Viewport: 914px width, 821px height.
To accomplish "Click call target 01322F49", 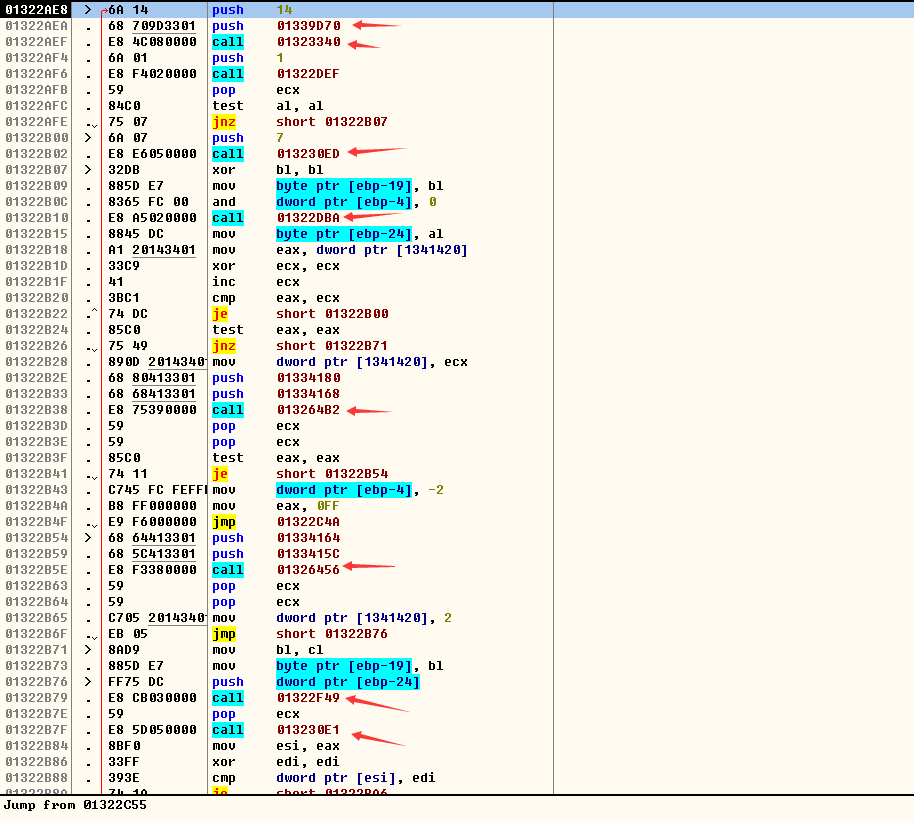I will pos(308,697).
